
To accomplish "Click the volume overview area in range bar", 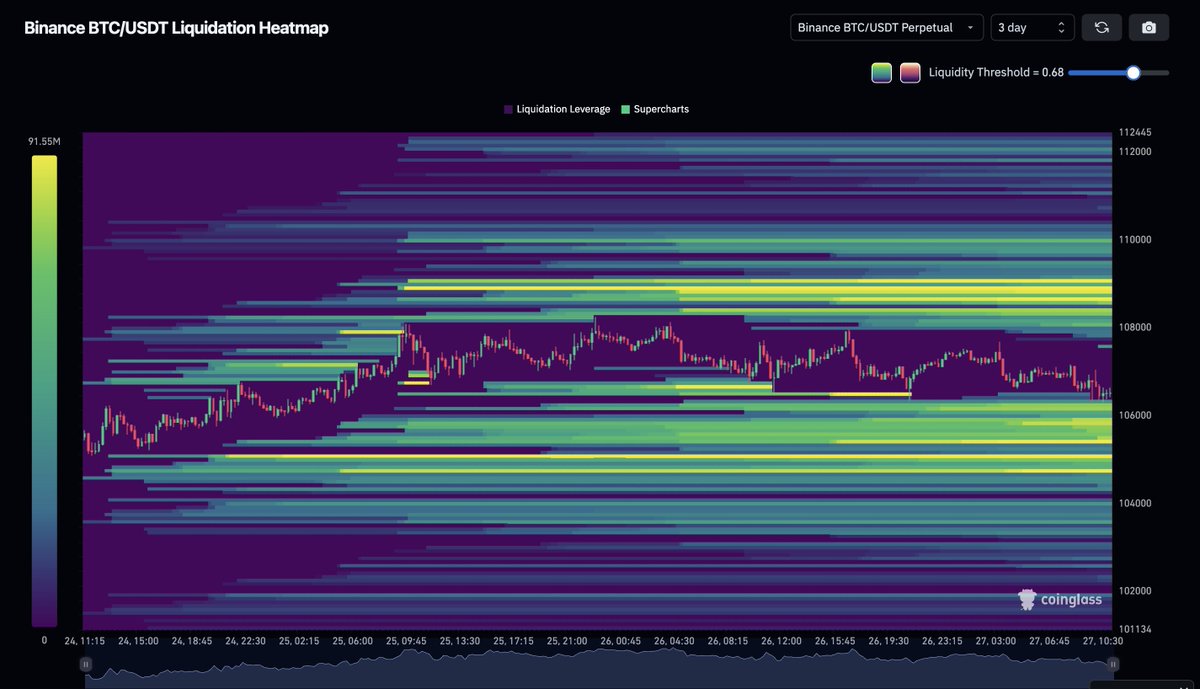I will (599, 668).
